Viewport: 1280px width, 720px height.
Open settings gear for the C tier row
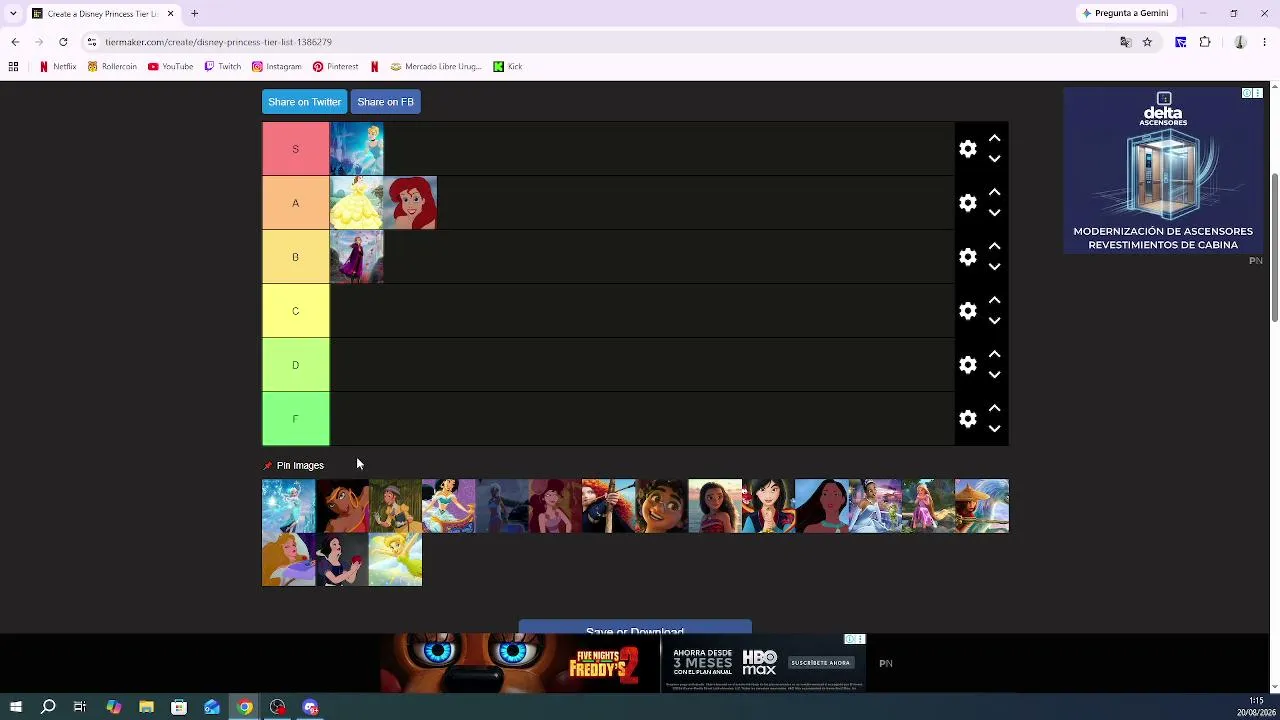968,311
